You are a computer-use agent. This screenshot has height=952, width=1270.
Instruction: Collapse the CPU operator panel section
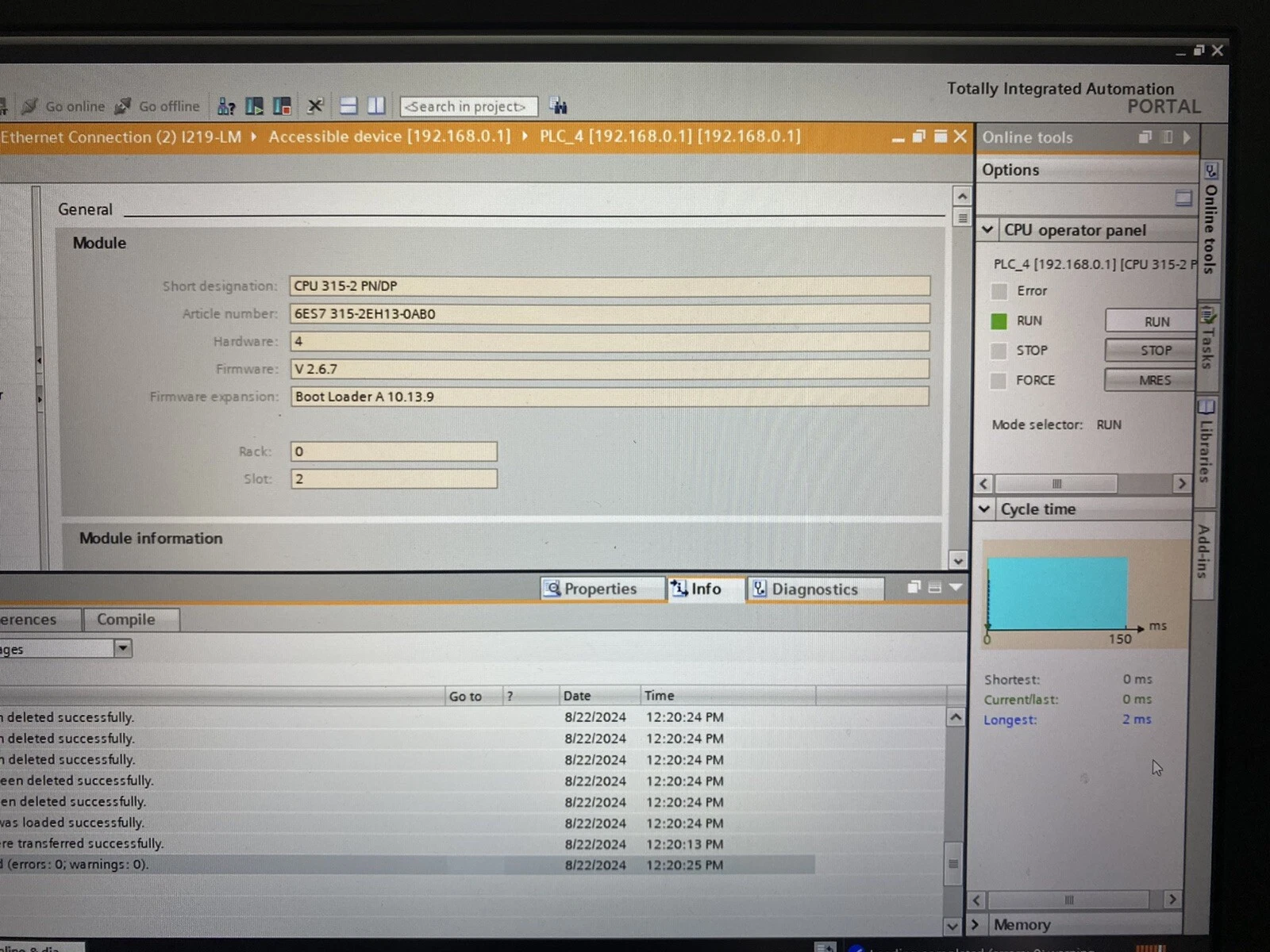[x=987, y=230]
